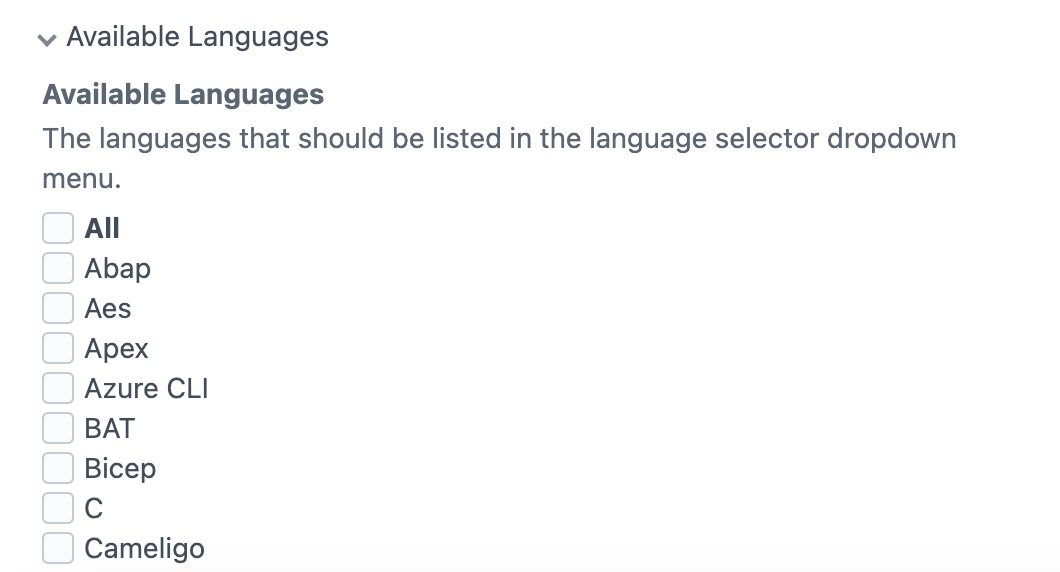Click the bold "All" label text
Viewport: 1060px width, 572px height.
(x=102, y=228)
